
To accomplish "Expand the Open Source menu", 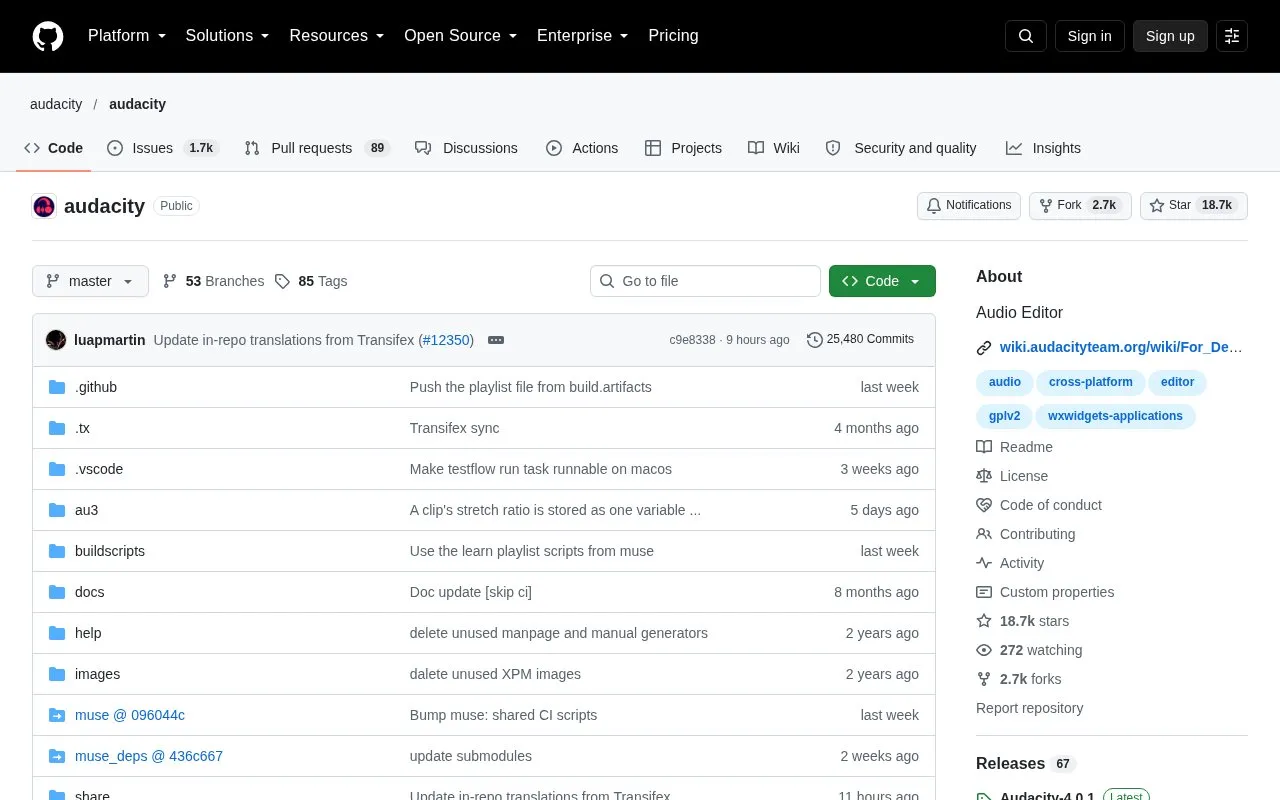I will click(x=461, y=36).
